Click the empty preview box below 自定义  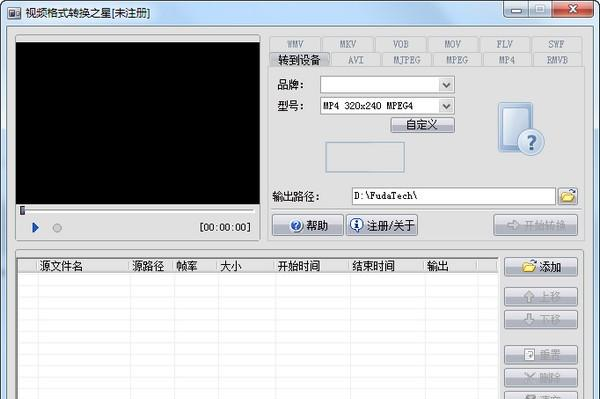(x=365, y=157)
